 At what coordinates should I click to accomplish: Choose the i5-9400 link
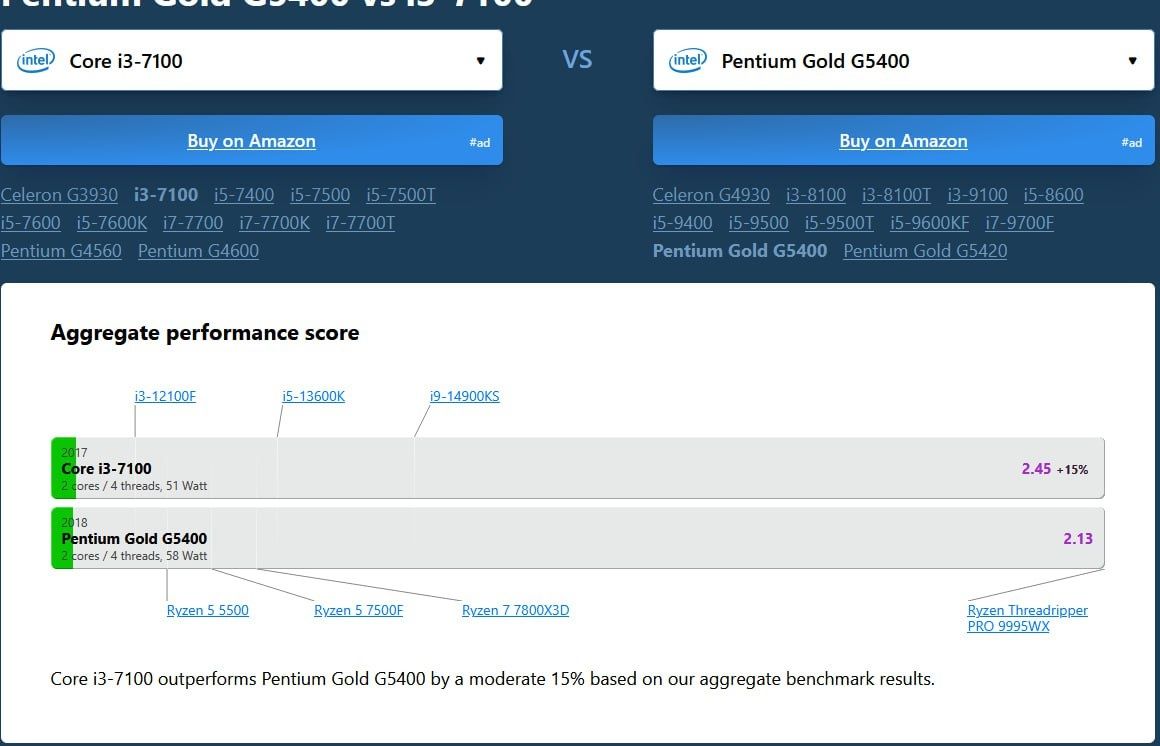682,223
